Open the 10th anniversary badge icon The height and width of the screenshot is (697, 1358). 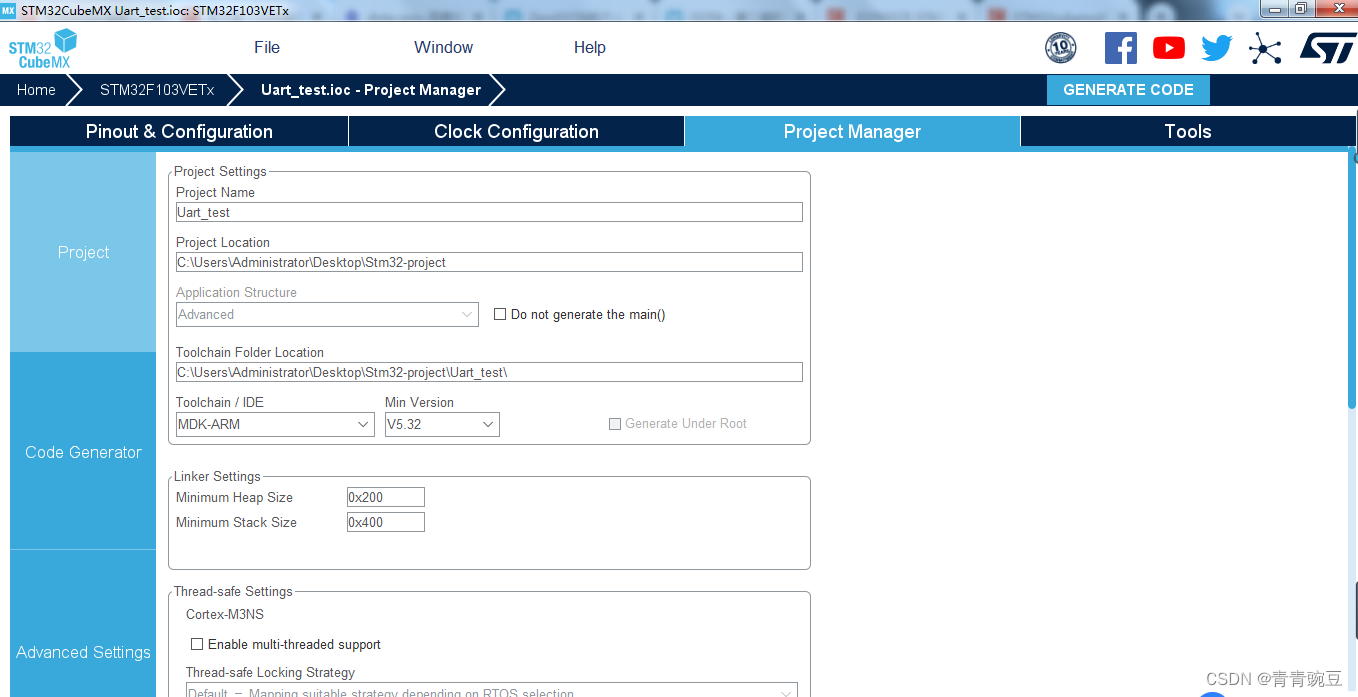click(1060, 48)
